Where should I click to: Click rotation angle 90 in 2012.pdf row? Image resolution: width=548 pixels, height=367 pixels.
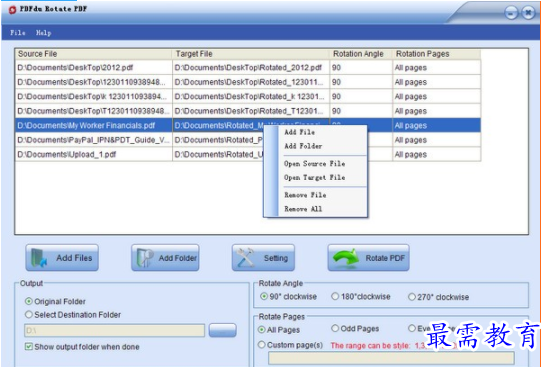361,67
